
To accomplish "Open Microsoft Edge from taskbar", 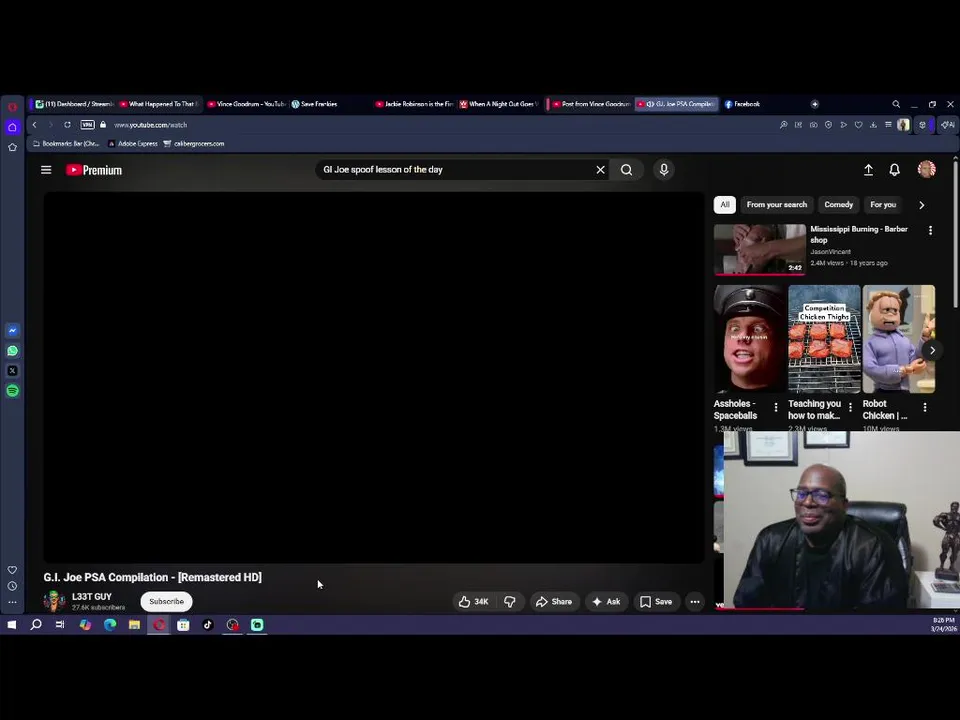I will click(110, 624).
